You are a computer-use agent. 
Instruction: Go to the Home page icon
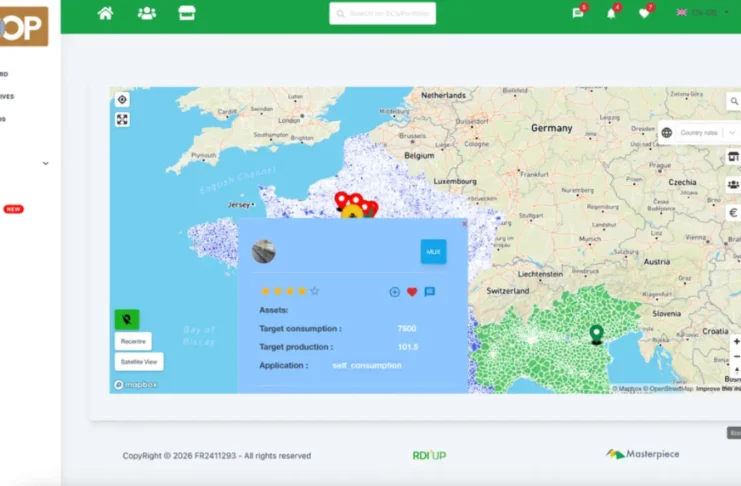point(105,13)
